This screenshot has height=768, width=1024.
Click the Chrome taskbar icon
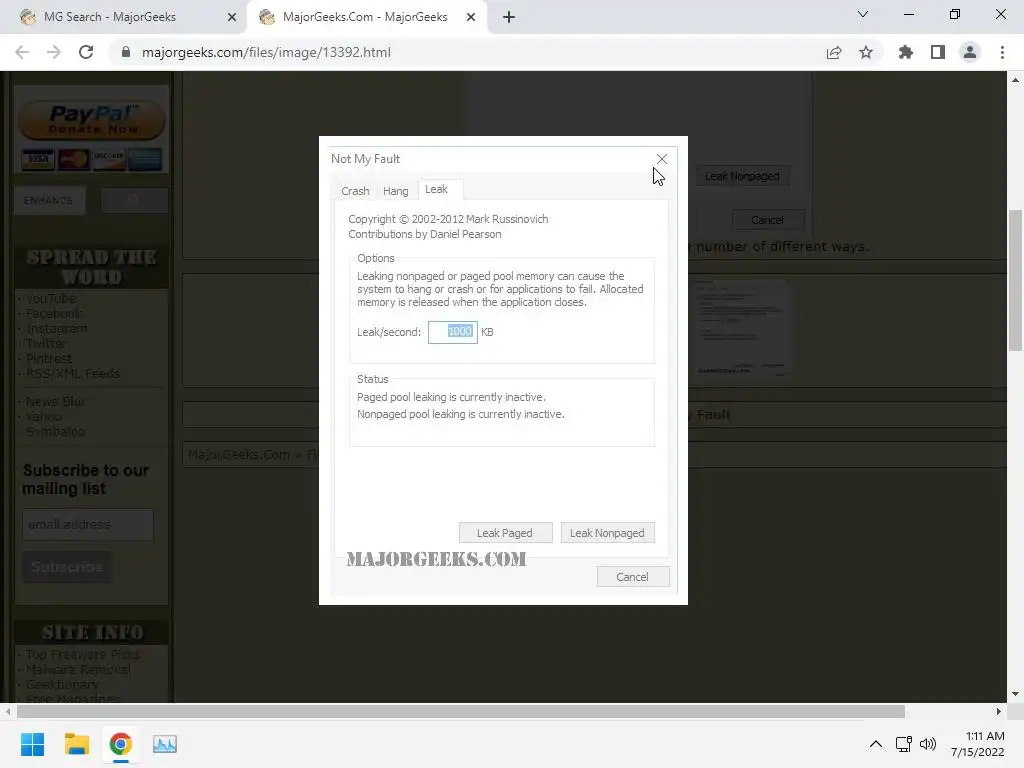pyautogui.click(x=120, y=744)
